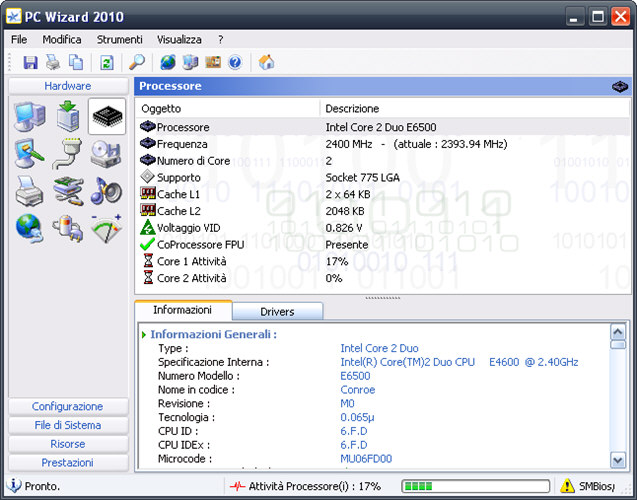Screen dimensions: 637x500
Task: Click the Home house icon in toolbar
Action: pyautogui.click(x=267, y=63)
